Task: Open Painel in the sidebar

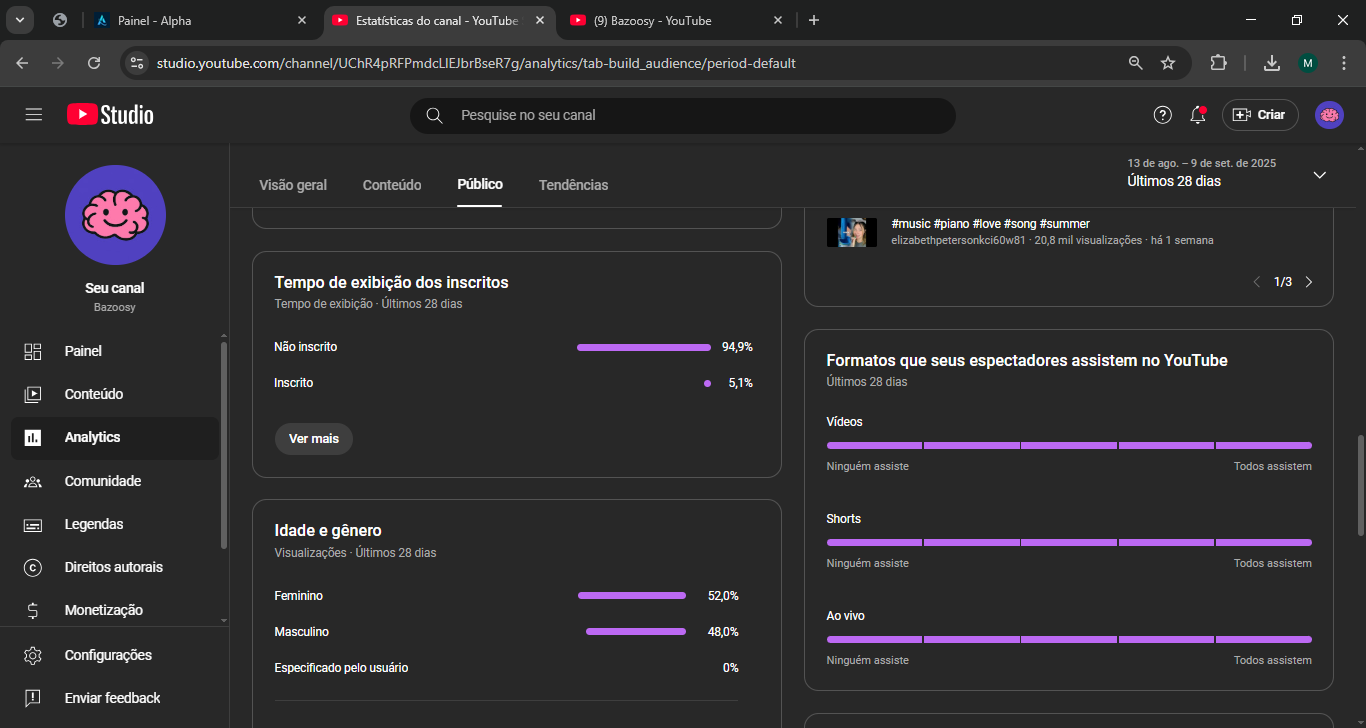Action: [x=83, y=351]
